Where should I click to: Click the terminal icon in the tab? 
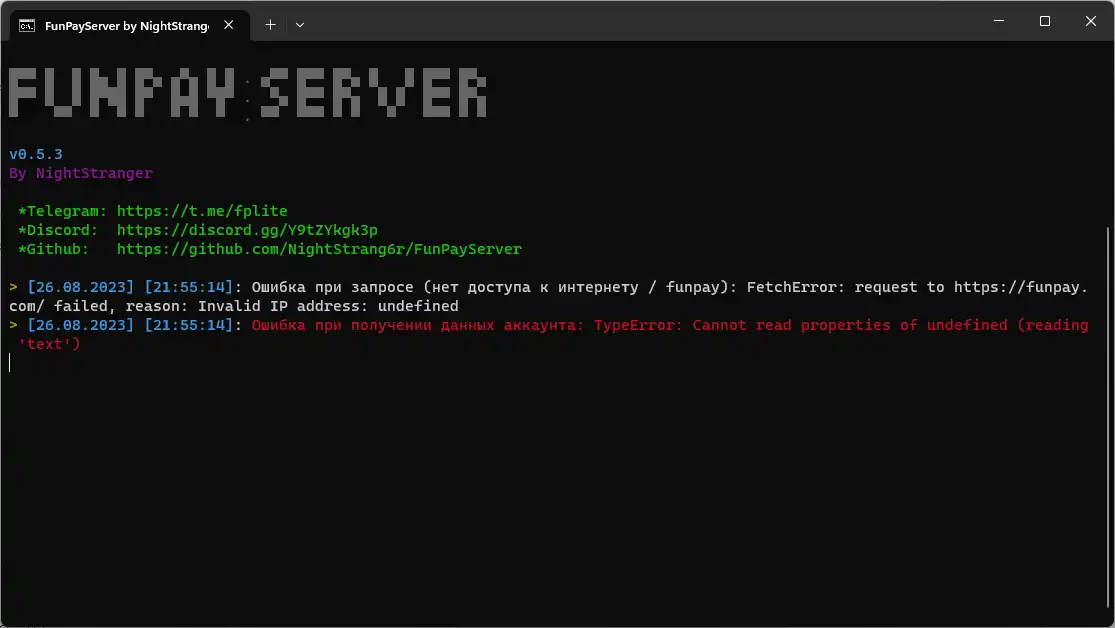pyautogui.click(x=27, y=26)
